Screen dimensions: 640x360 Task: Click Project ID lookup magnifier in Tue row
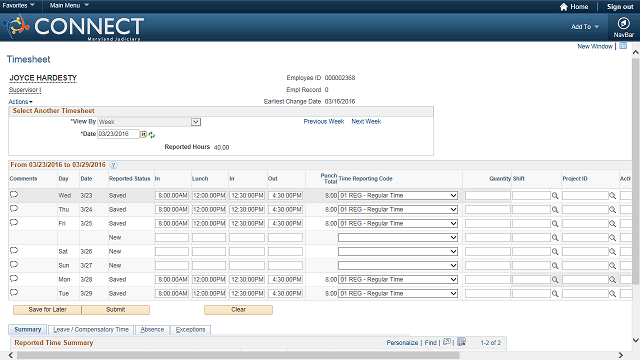[x=613, y=293]
